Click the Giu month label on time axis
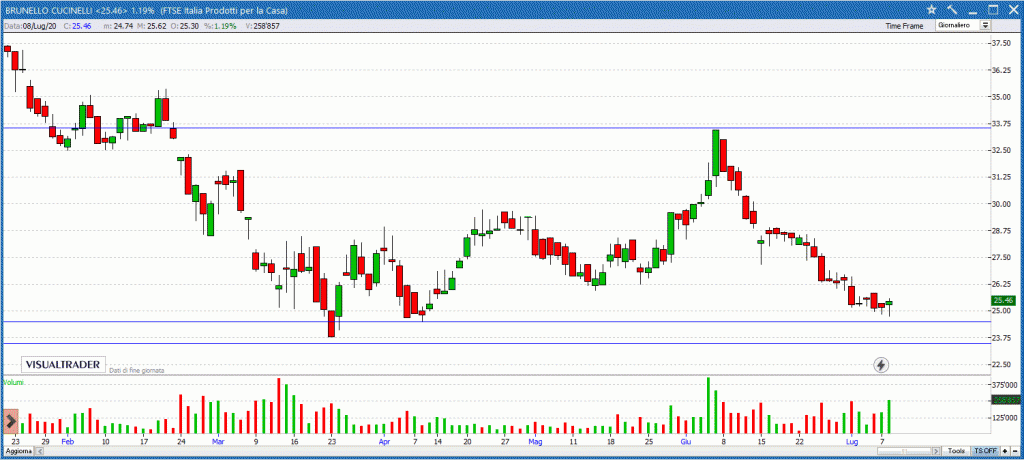1024x460 pixels. point(686,441)
